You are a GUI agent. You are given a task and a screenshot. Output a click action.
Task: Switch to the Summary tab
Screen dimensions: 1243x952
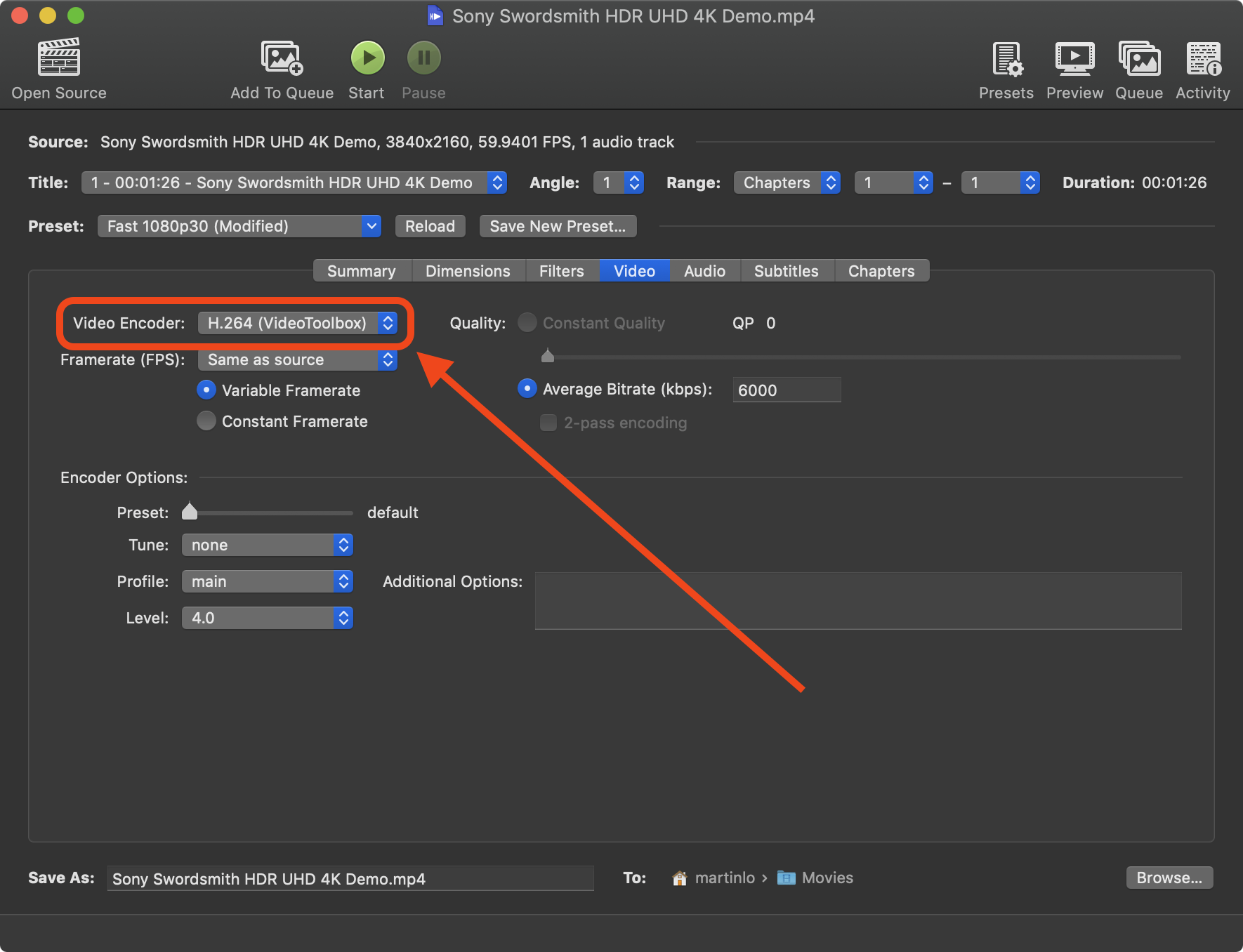[362, 271]
